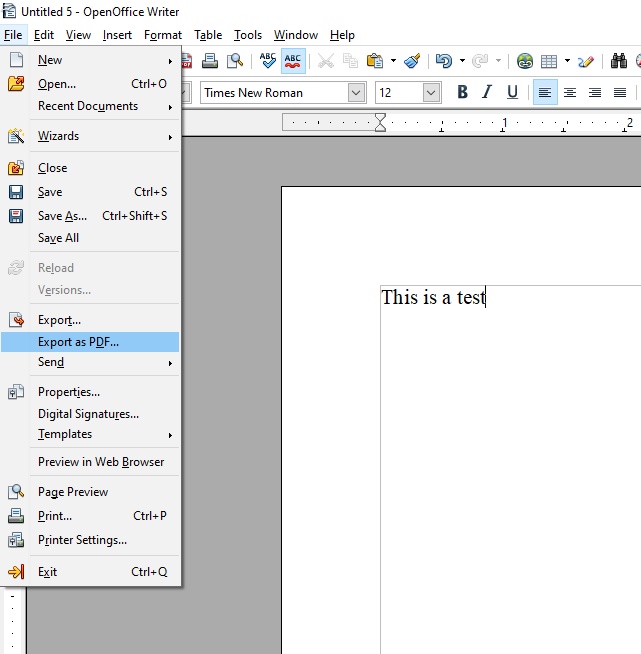
Task: Open Digital Signatures... entry
Action: click(90, 414)
